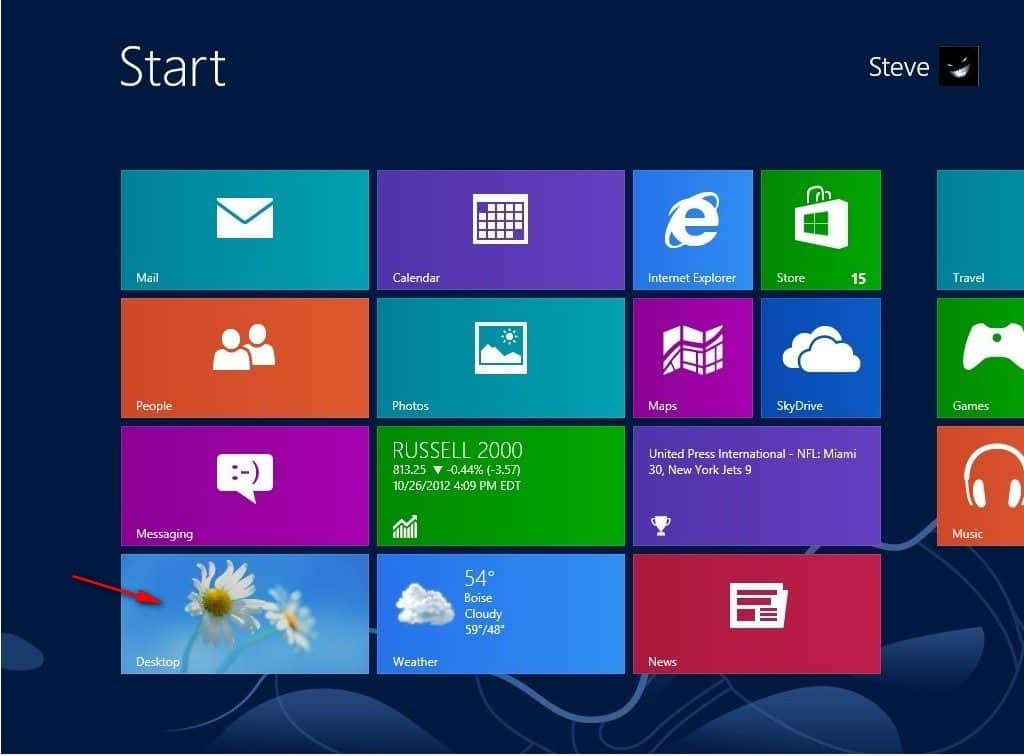Screen dimensions: 1024x756
Task: Click the Steve user name
Action: coord(899,67)
